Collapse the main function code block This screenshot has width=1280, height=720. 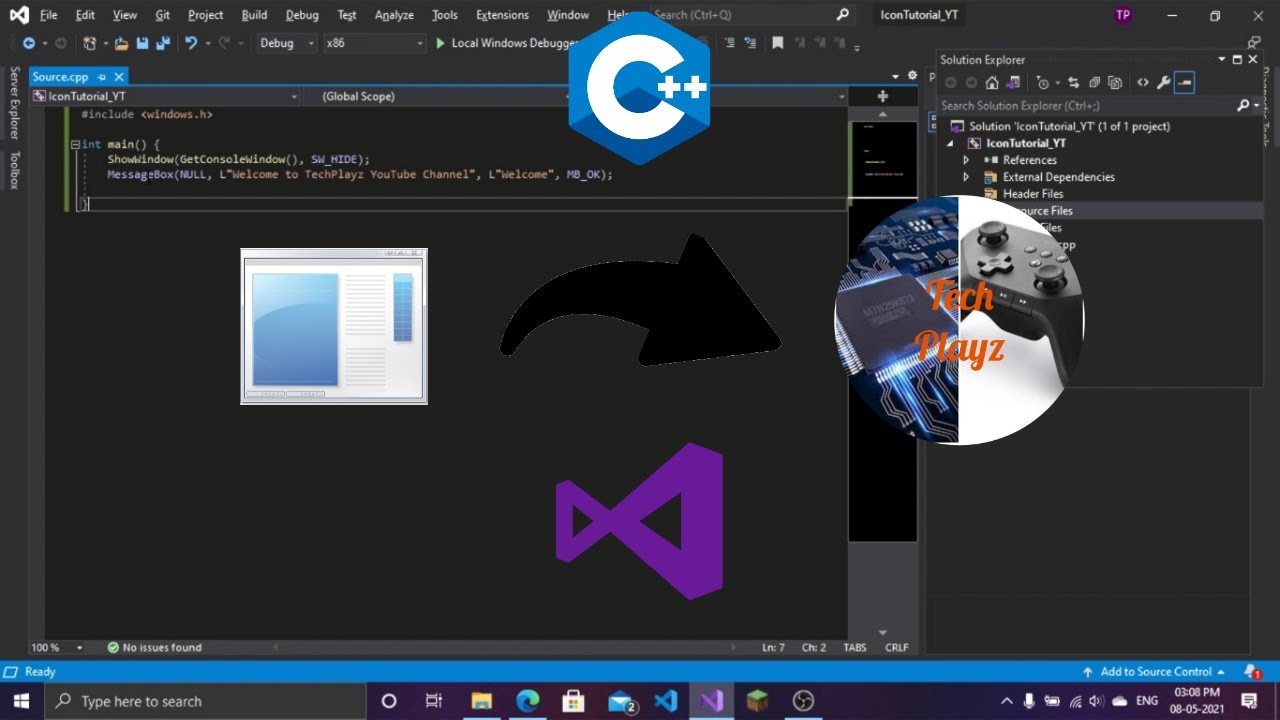[x=75, y=145]
